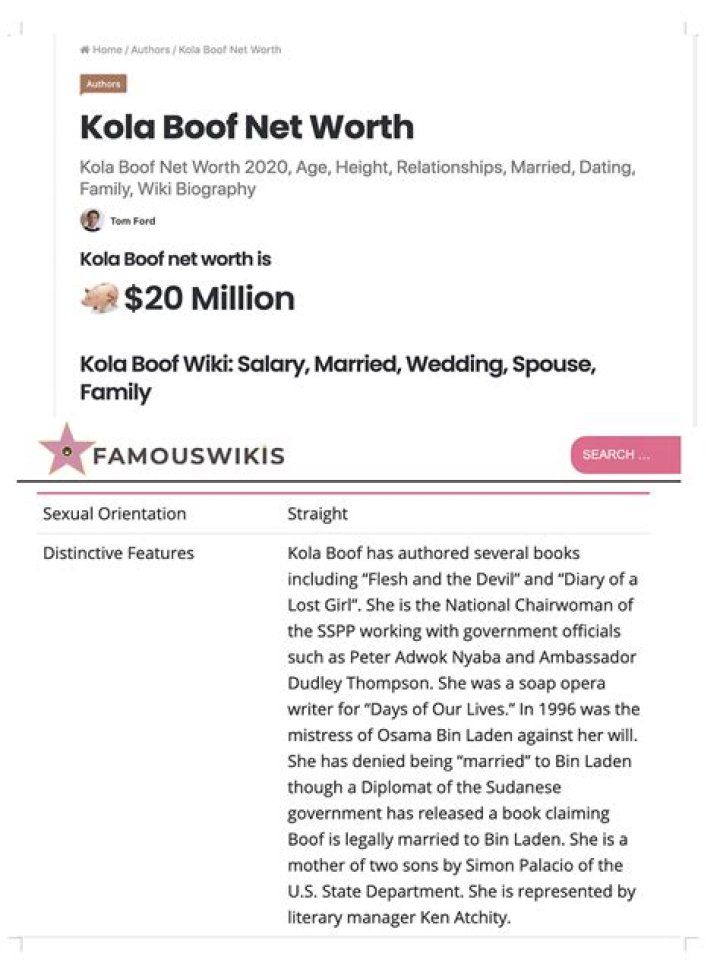Viewport: 720px width, 969px height.
Task: Open the Tom Ford author name link
Action: [x=133, y=221]
